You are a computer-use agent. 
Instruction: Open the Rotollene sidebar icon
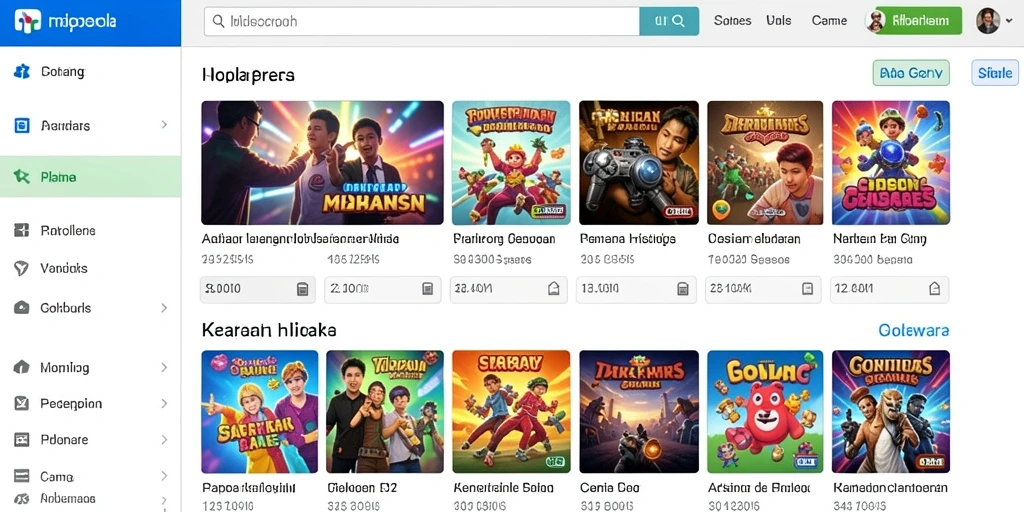22,230
